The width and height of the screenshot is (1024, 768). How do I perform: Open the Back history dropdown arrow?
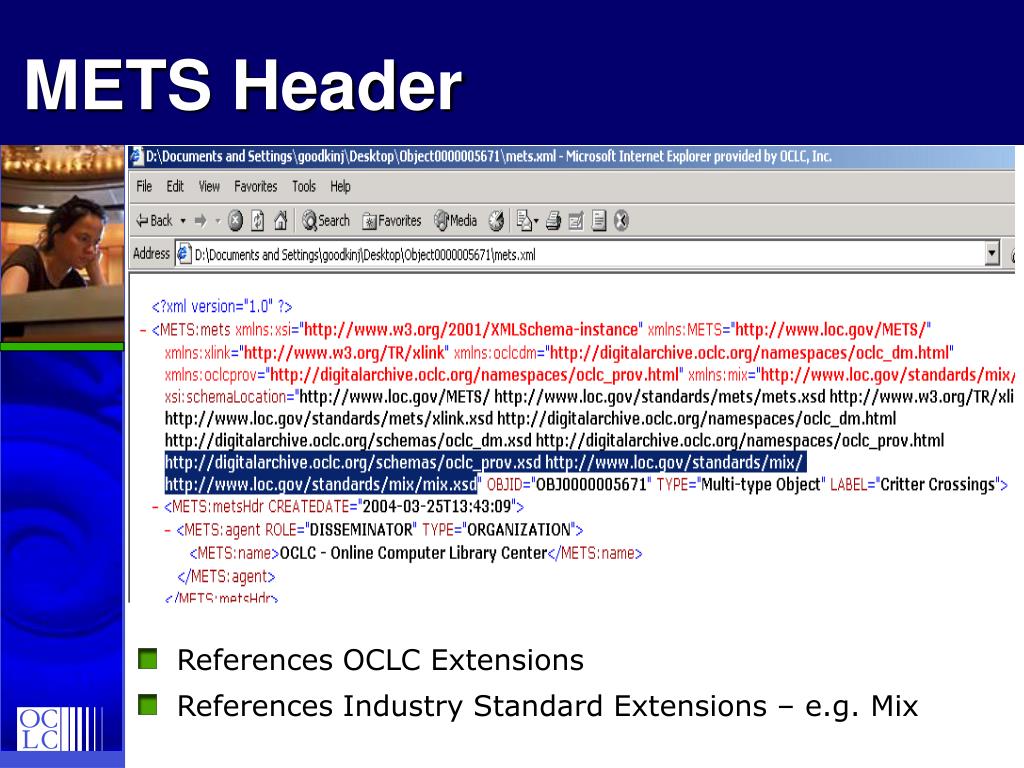coord(184,221)
